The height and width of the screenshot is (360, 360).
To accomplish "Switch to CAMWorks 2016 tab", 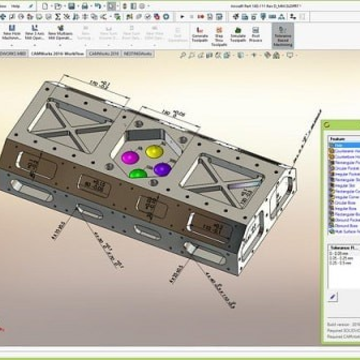I will [x=105, y=53].
